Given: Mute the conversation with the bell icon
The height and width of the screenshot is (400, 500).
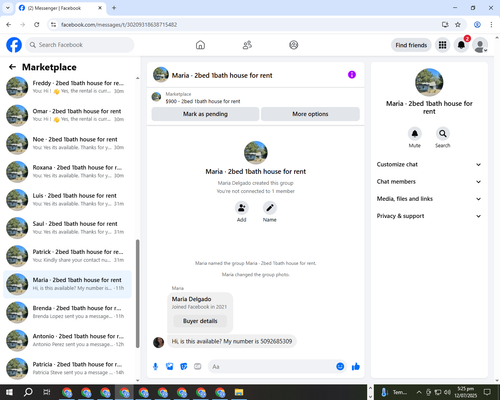Looking at the screenshot, I should pyautogui.click(x=415, y=134).
